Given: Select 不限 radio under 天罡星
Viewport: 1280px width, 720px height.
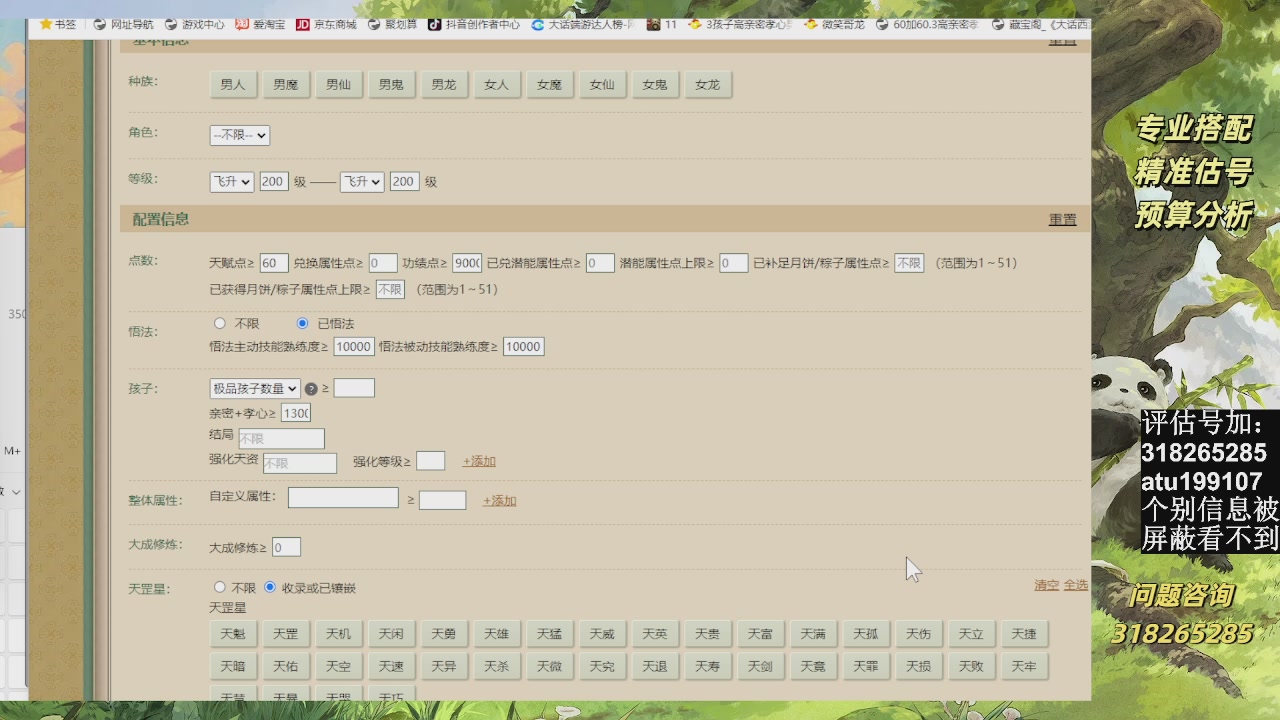Looking at the screenshot, I should (220, 587).
